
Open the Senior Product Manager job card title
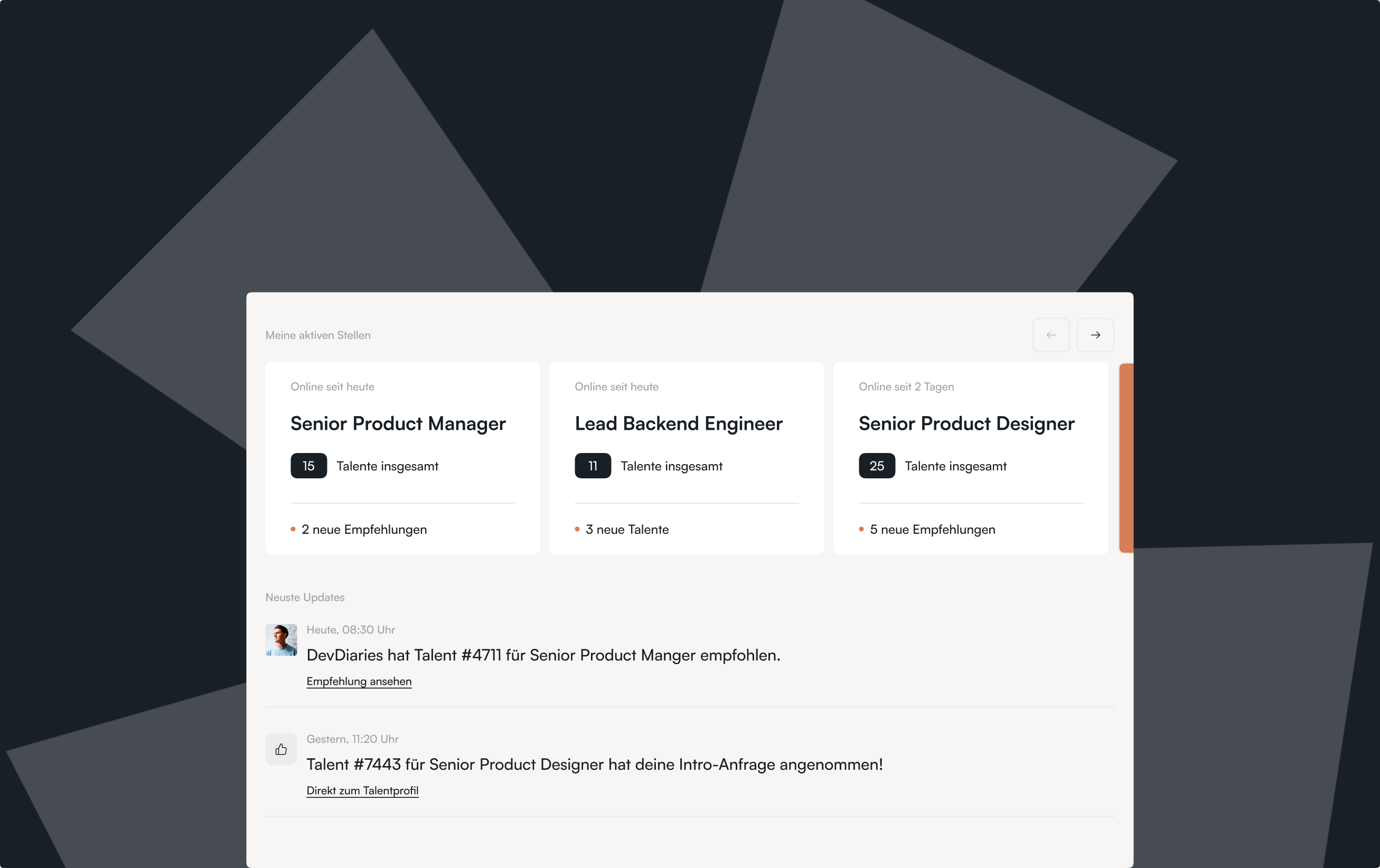pos(398,423)
